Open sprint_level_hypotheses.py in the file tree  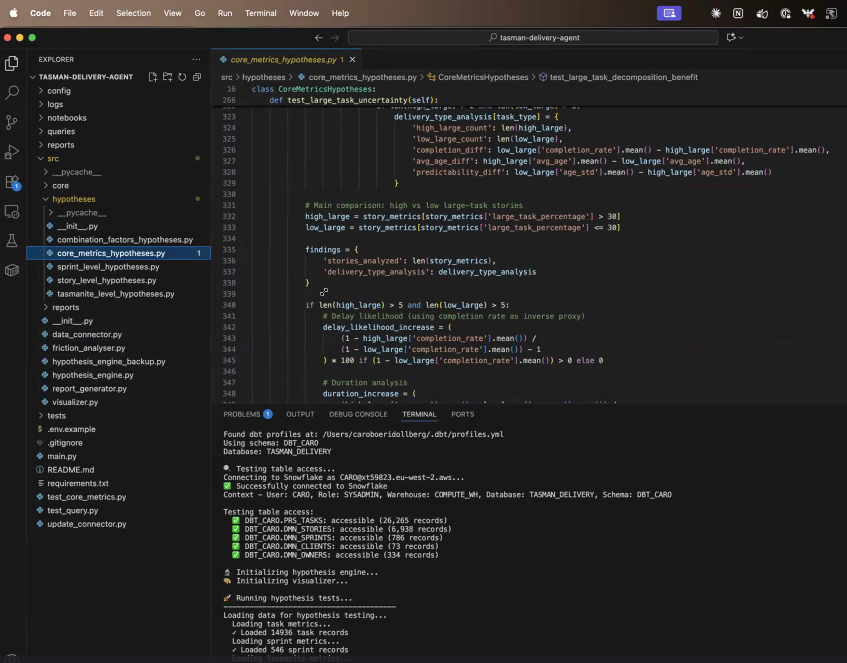[x=108, y=267]
